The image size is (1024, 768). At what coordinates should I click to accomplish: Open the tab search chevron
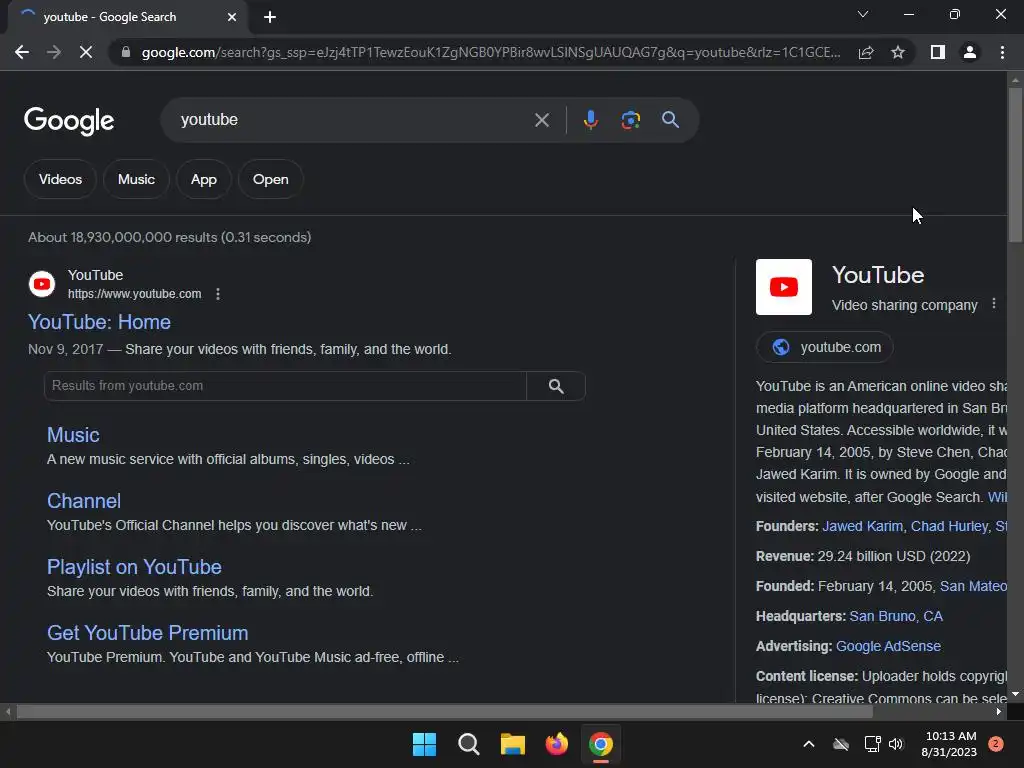pos(863,14)
